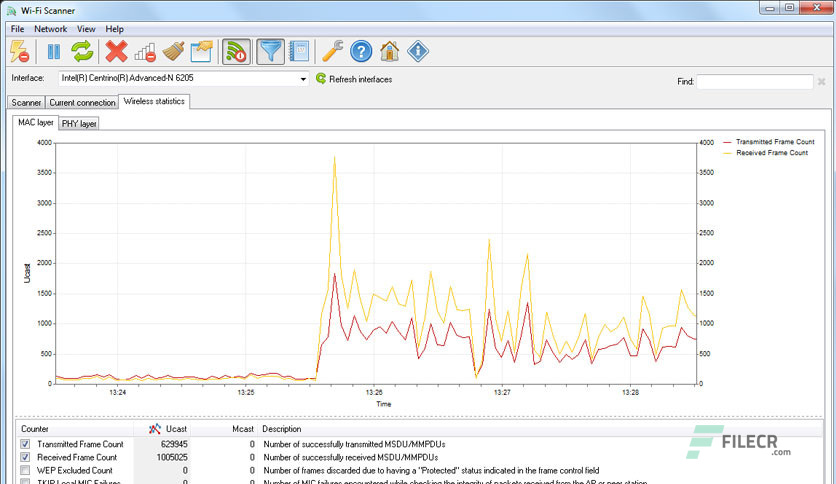Click the house home icon
836x484 pixels.
(x=390, y=52)
